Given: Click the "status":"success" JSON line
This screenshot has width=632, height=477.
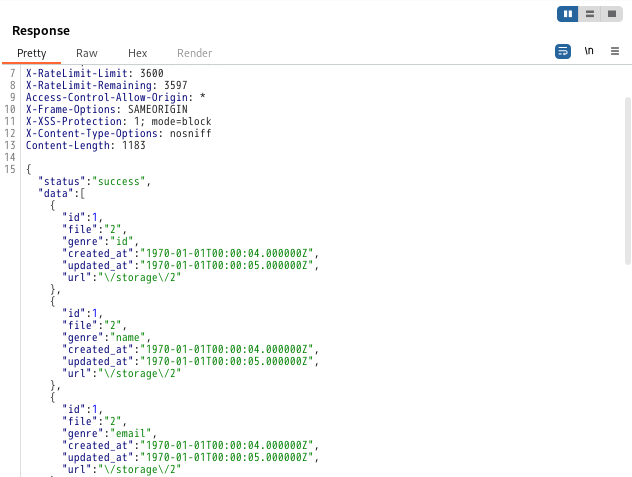Looking at the screenshot, I should [94, 181].
